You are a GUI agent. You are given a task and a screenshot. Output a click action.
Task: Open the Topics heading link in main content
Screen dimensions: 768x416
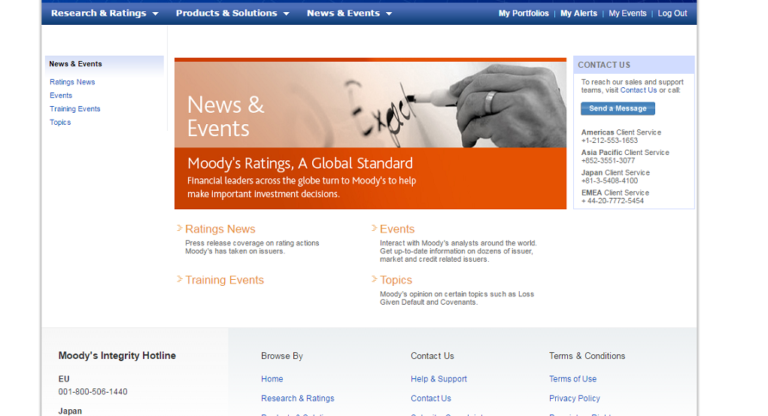(396, 280)
